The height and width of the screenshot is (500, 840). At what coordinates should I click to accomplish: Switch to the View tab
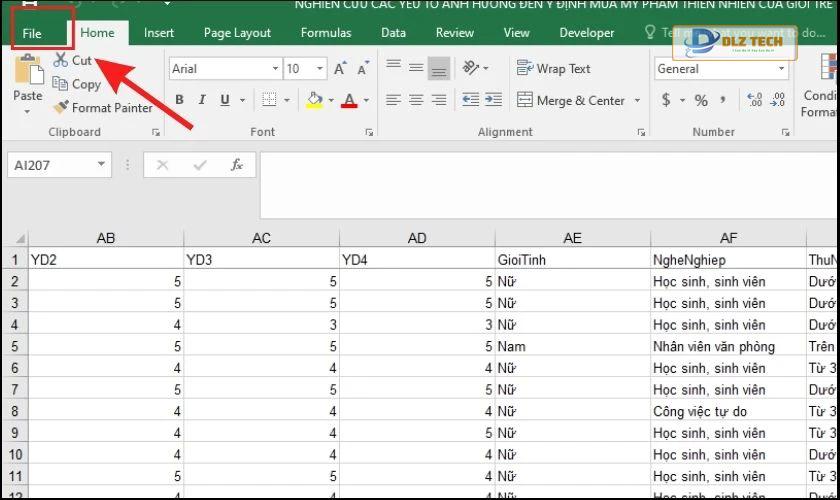pos(516,33)
